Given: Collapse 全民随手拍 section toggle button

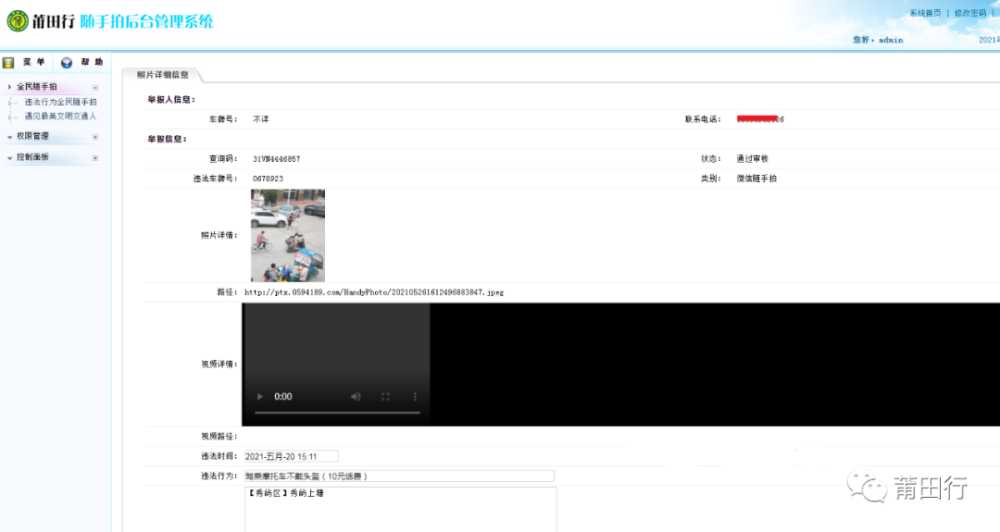Looking at the screenshot, I should tap(95, 87).
